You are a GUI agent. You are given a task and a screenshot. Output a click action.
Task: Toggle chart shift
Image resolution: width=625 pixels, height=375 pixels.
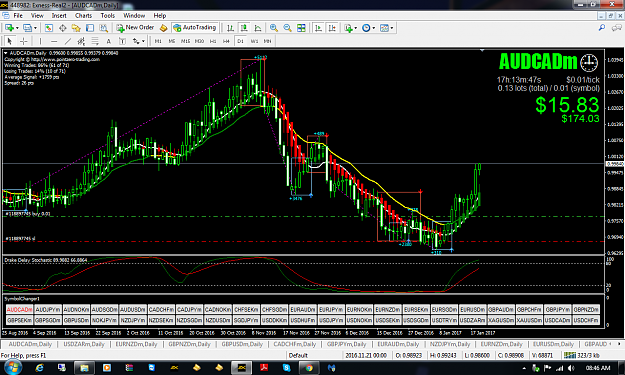coord(332,28)
